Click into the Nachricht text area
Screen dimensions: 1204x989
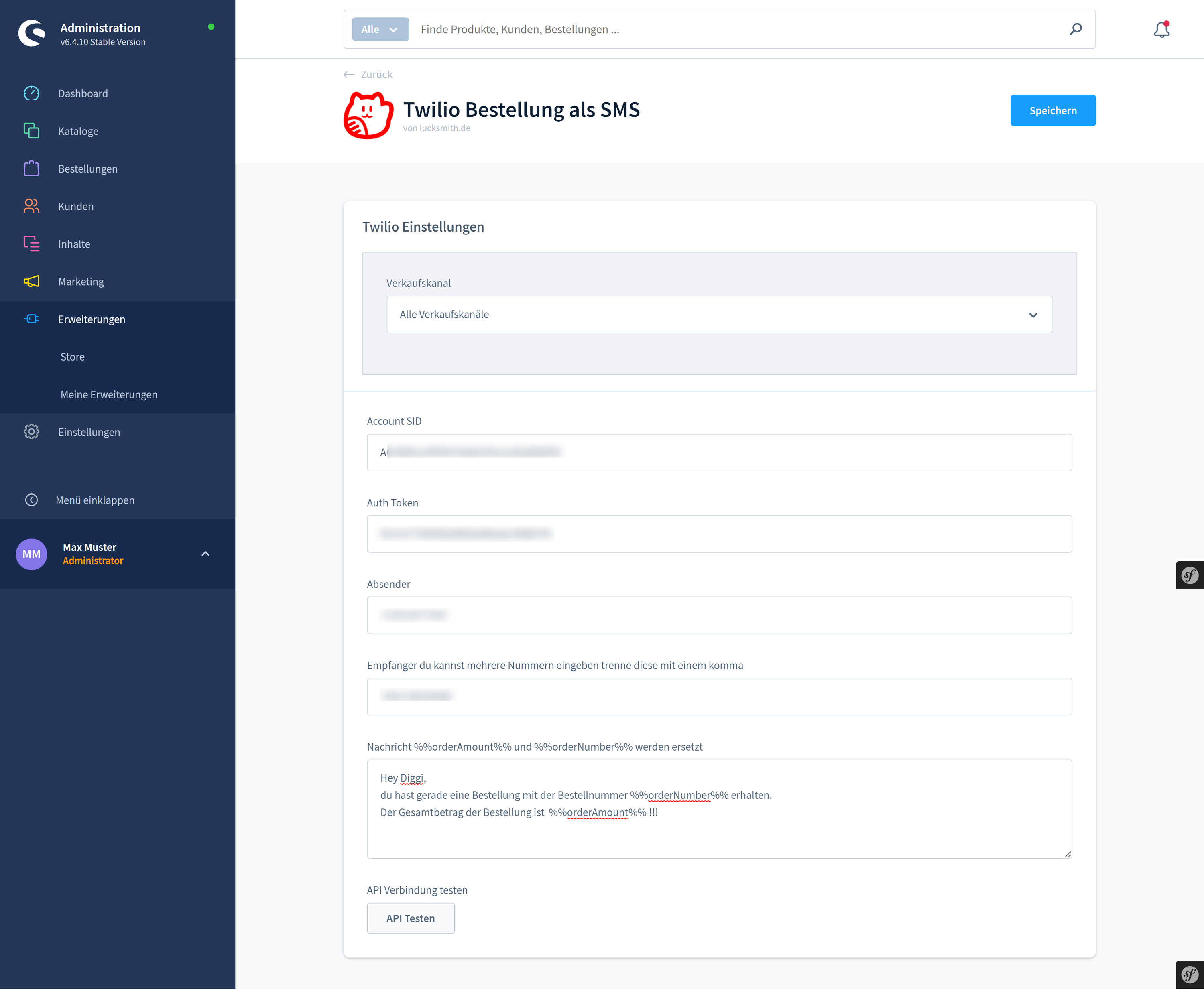click(x=719, y=809)
